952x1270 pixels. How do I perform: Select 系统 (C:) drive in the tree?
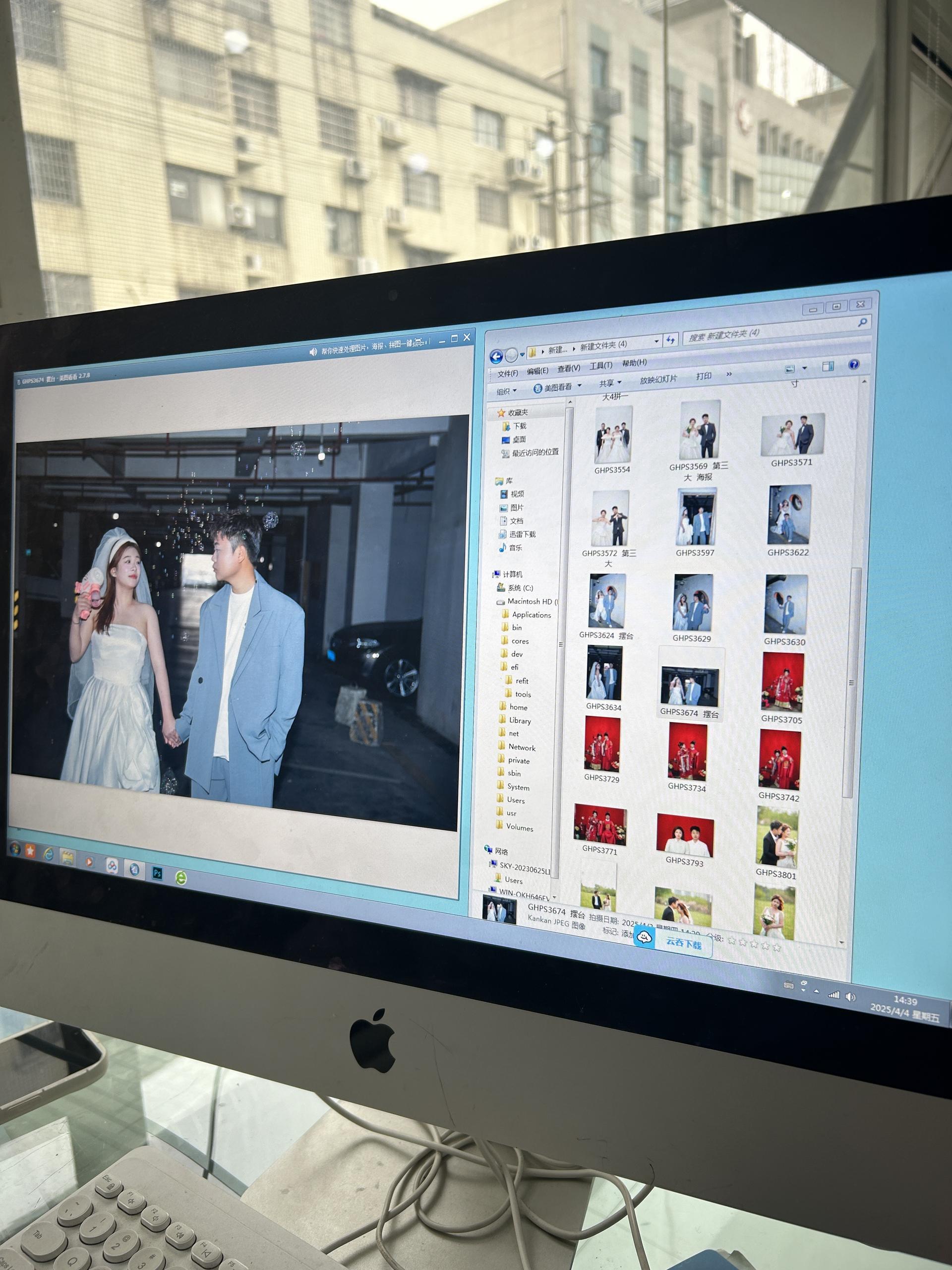515,587
